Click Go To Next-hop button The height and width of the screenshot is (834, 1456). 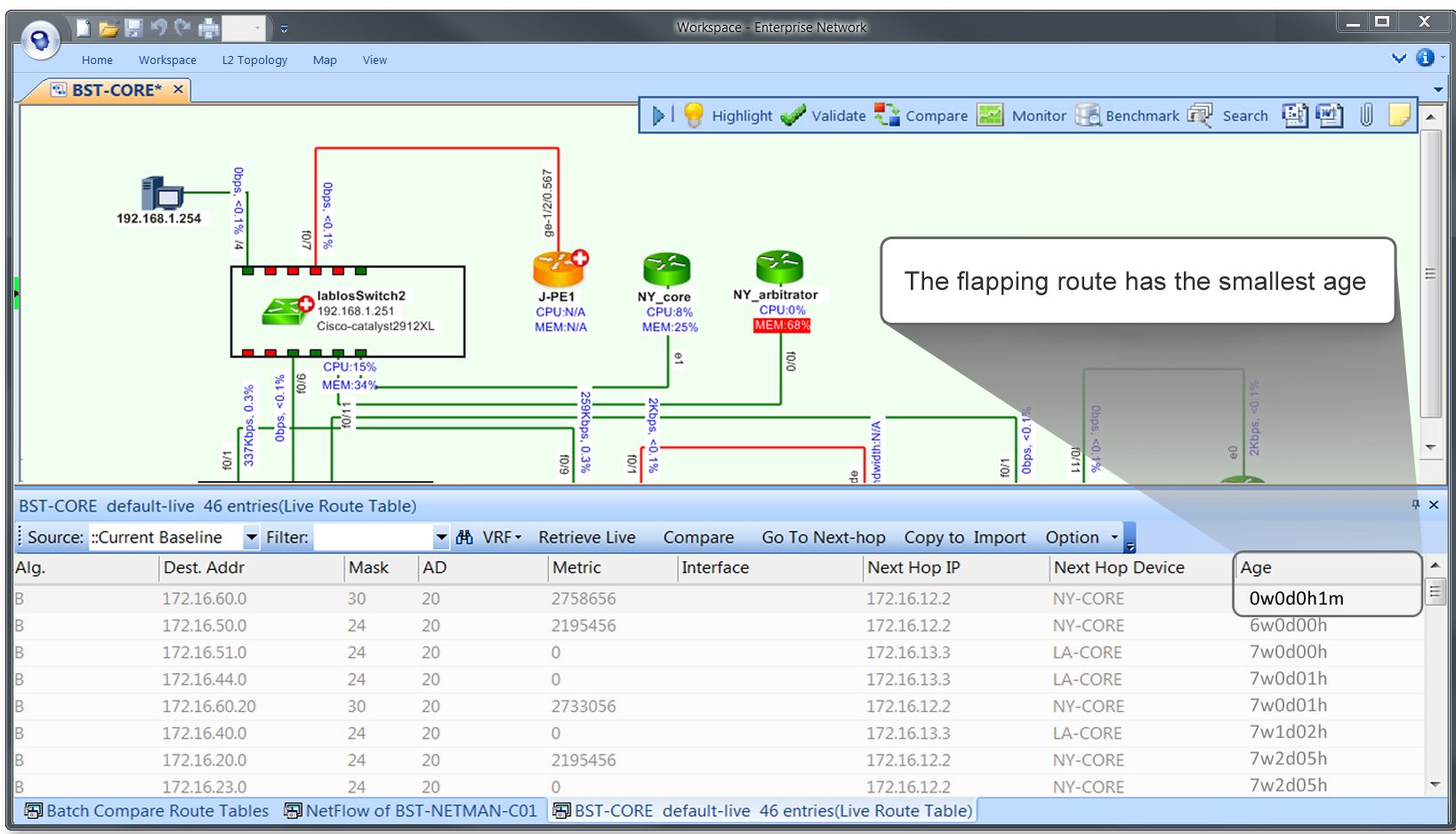click(824, 537)
